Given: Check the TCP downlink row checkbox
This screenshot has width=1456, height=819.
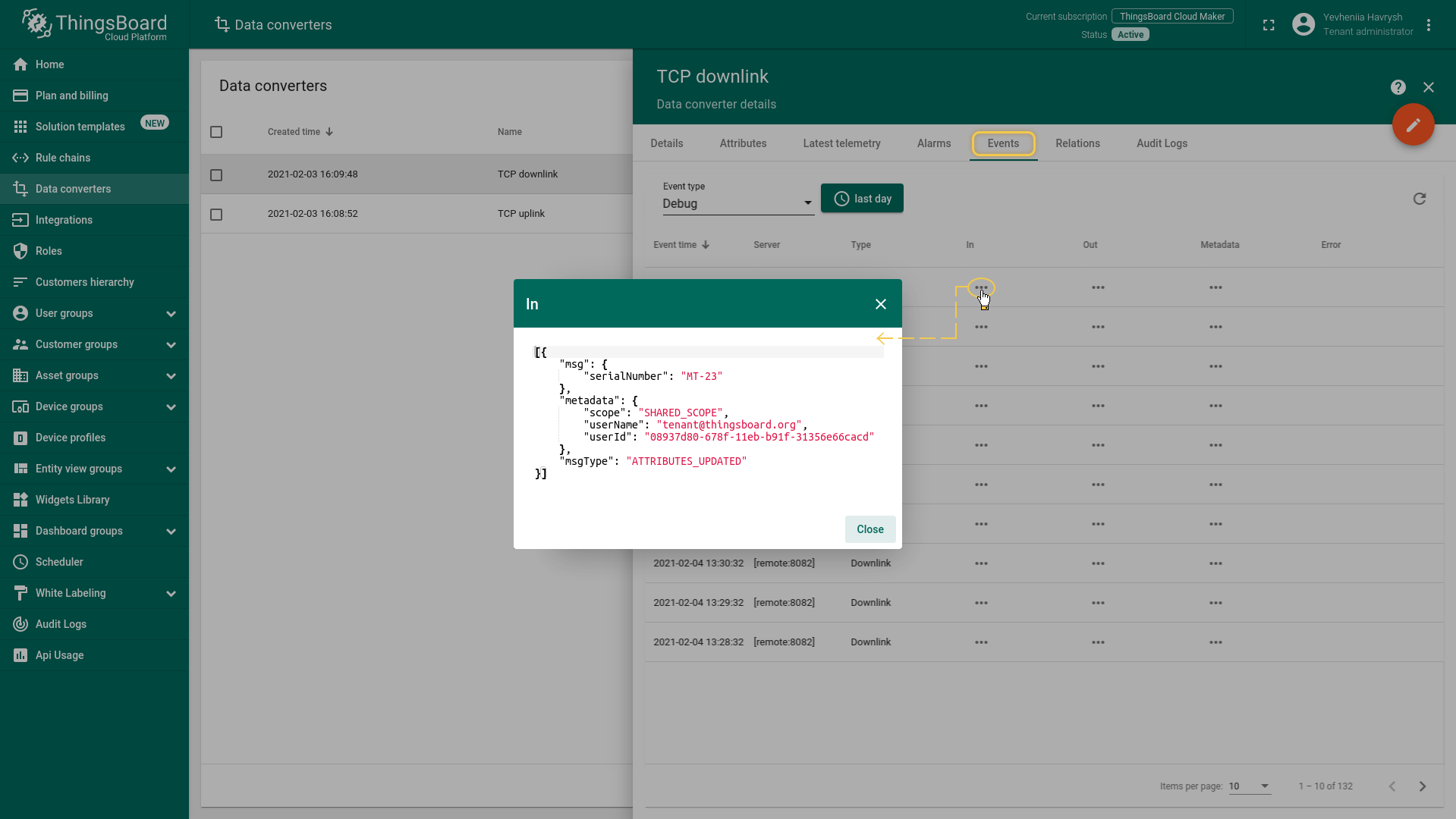Looking at the screenshot, I should coord(216,175).
